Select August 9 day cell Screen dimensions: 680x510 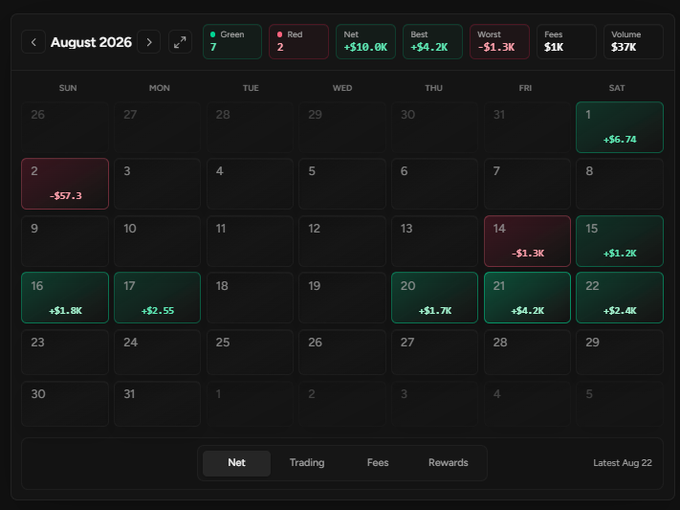[x=65, y=241]
